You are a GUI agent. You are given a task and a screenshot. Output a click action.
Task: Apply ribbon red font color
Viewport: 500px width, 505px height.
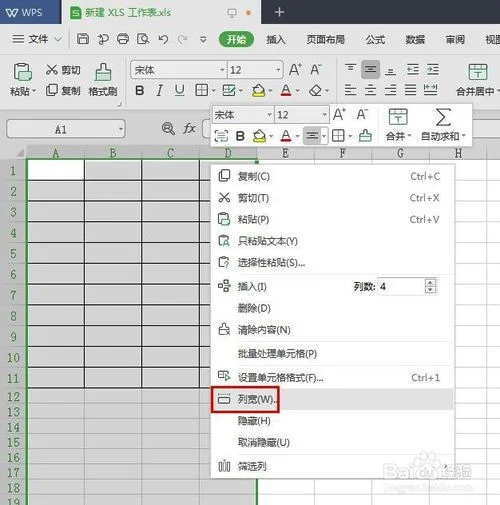[x=286, y=90]
